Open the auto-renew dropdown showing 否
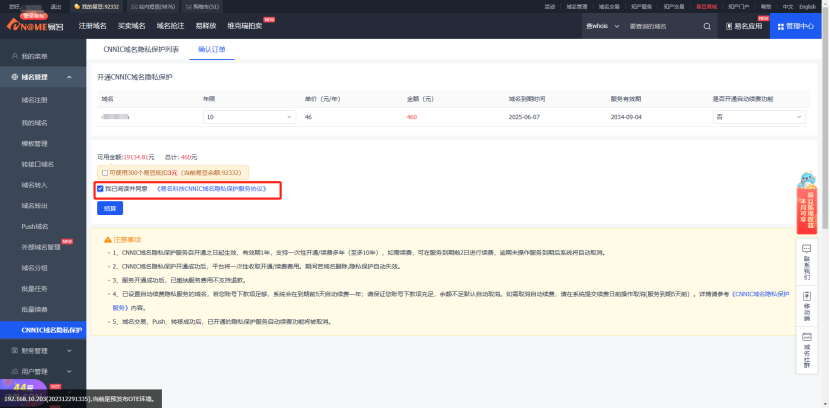Image resolution: width=830 pixels, height=409 pixels. (x=745, y=117)
